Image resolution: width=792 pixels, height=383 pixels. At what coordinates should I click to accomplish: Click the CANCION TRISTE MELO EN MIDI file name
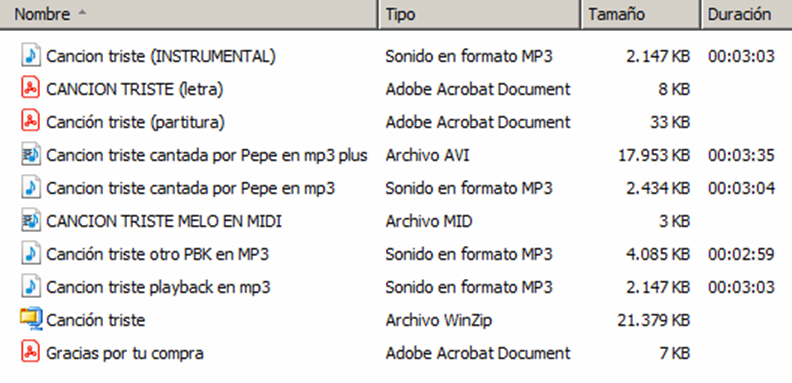click(164, 221)
